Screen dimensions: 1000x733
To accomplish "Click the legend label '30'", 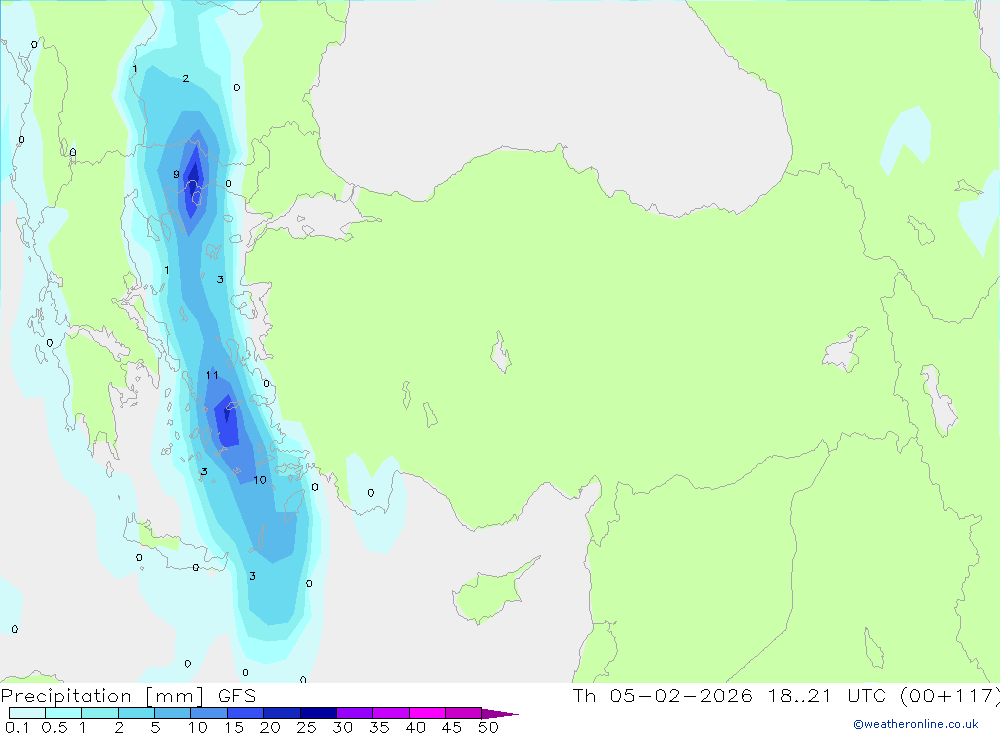I will [342, 727].
